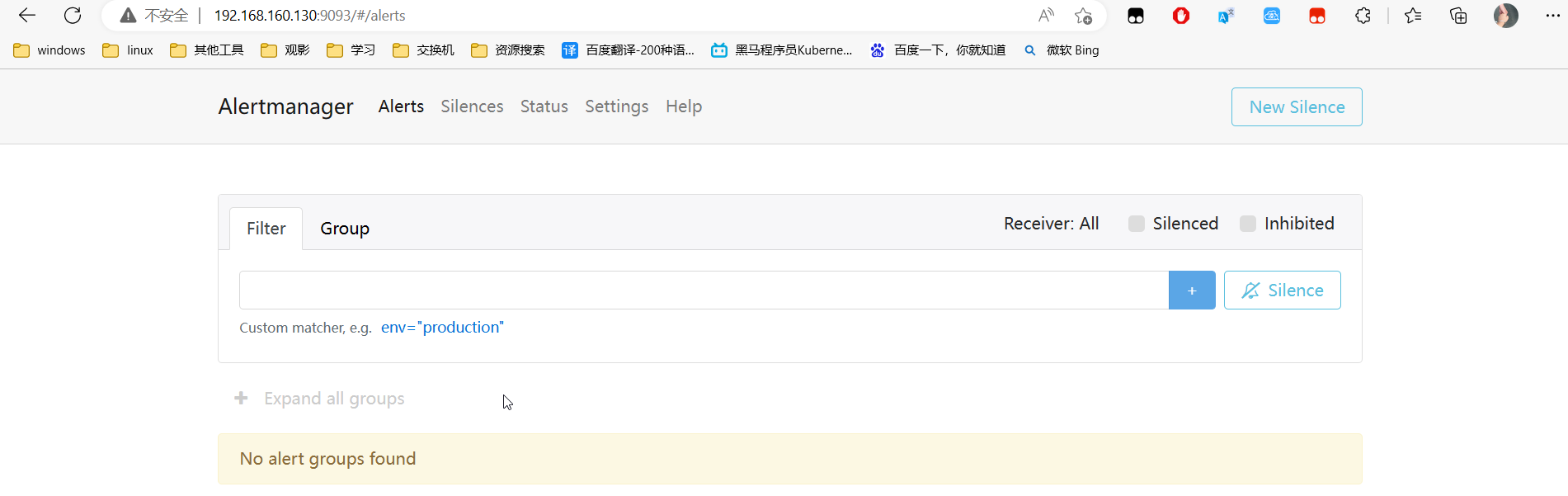Image resolution: width=1568 pixels, height=496 pixels.
Task: Open the 百度一下 bookmark
Action: pyautogui.click(x=938, y=50)
